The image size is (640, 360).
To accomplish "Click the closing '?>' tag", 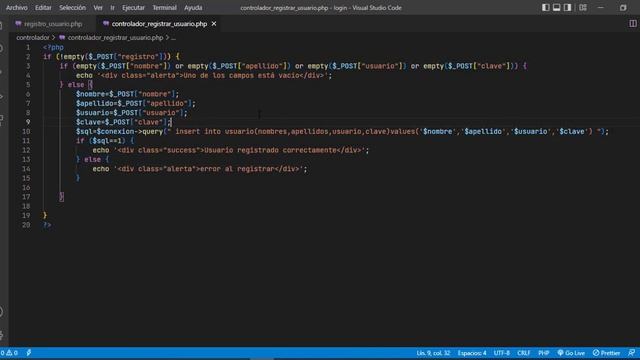I will coord(47,225).
